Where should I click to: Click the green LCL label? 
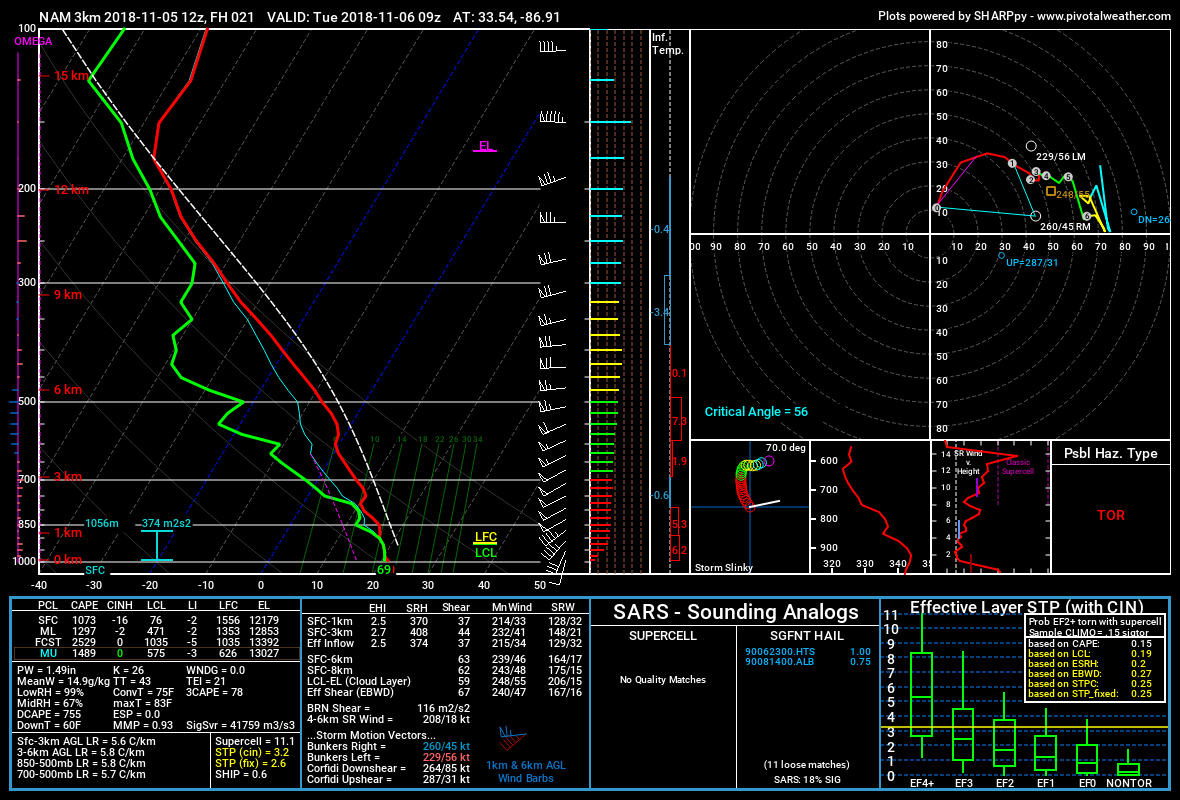[x=486, y=552]
